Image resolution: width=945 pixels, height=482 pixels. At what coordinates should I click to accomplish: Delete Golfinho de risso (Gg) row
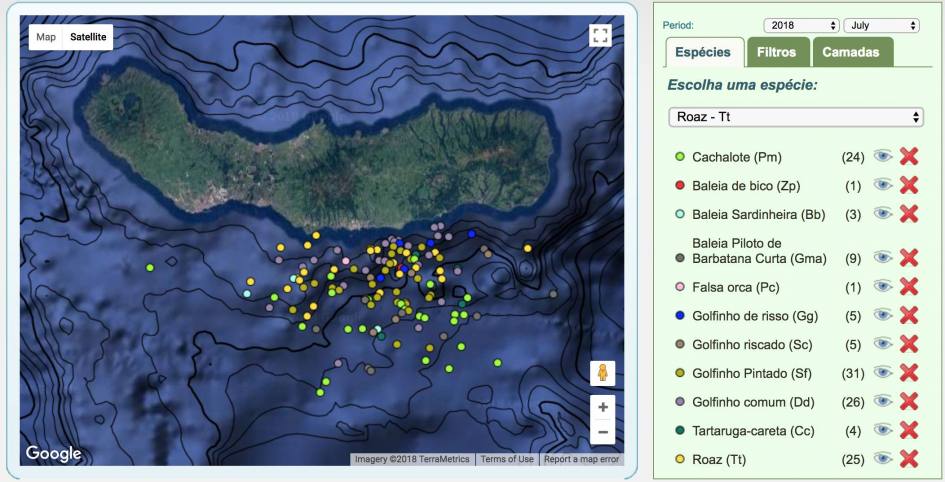point(909,315)
